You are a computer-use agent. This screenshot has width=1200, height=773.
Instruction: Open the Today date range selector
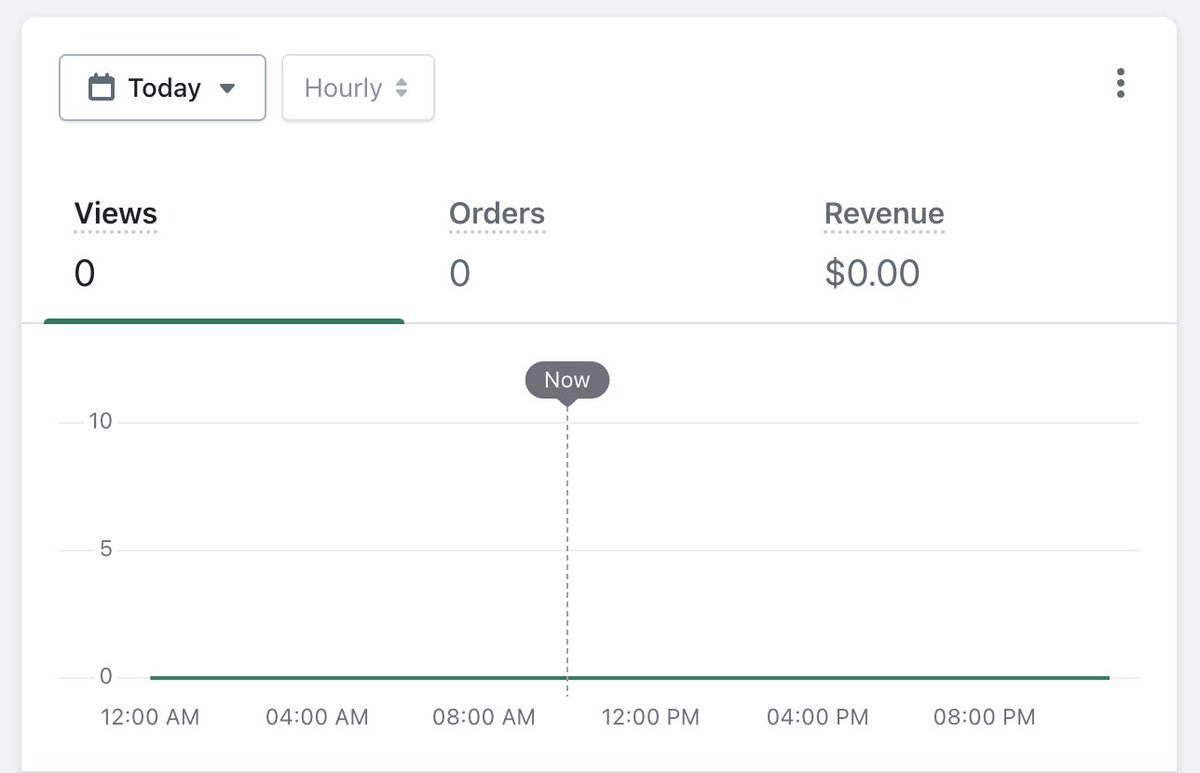162,87
